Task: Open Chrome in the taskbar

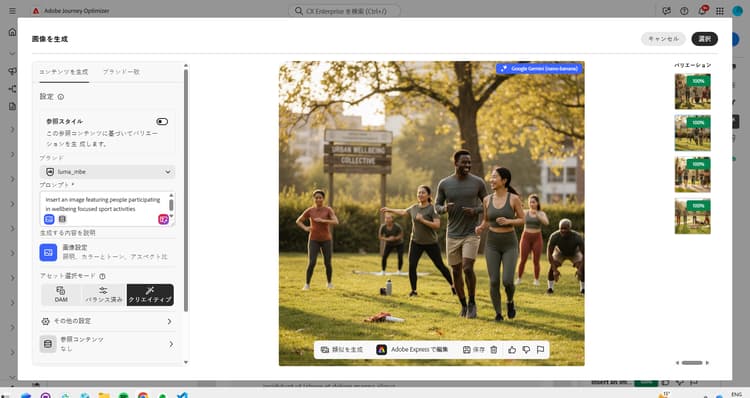Action: tap(143, 395)
